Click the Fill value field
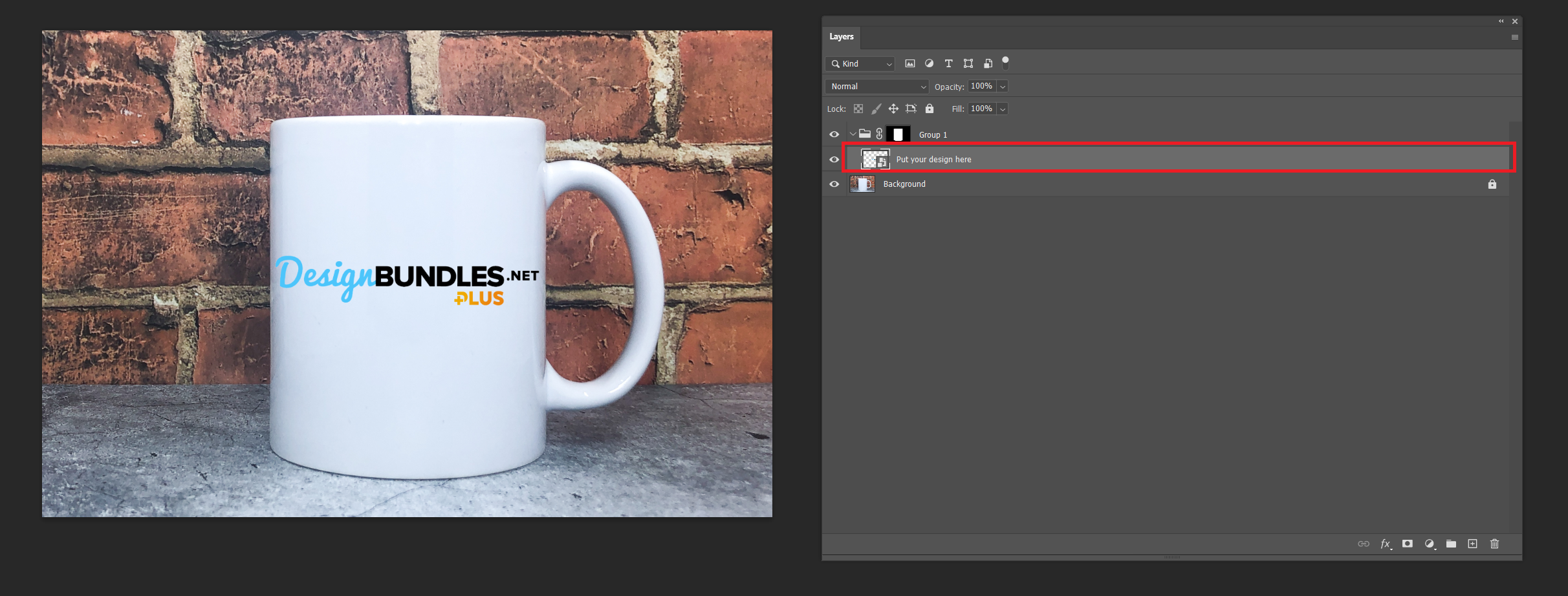The image size is (1568, 596). (x=981, y=109)
